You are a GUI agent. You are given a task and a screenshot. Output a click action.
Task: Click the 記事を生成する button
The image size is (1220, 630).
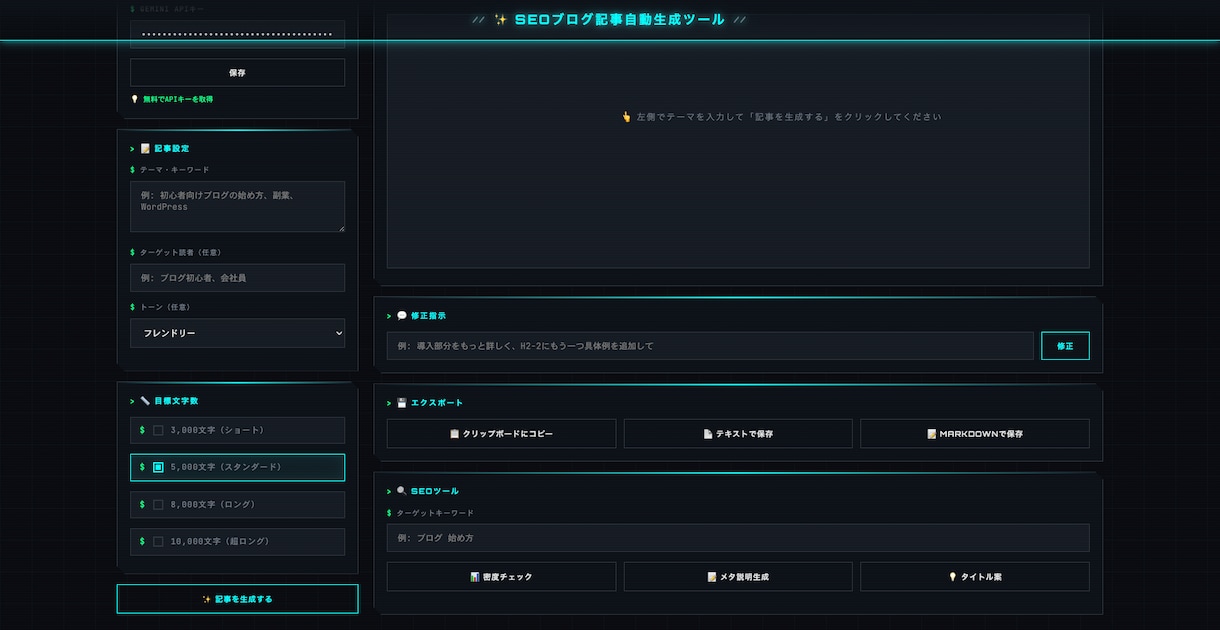[x=237, y=599]
